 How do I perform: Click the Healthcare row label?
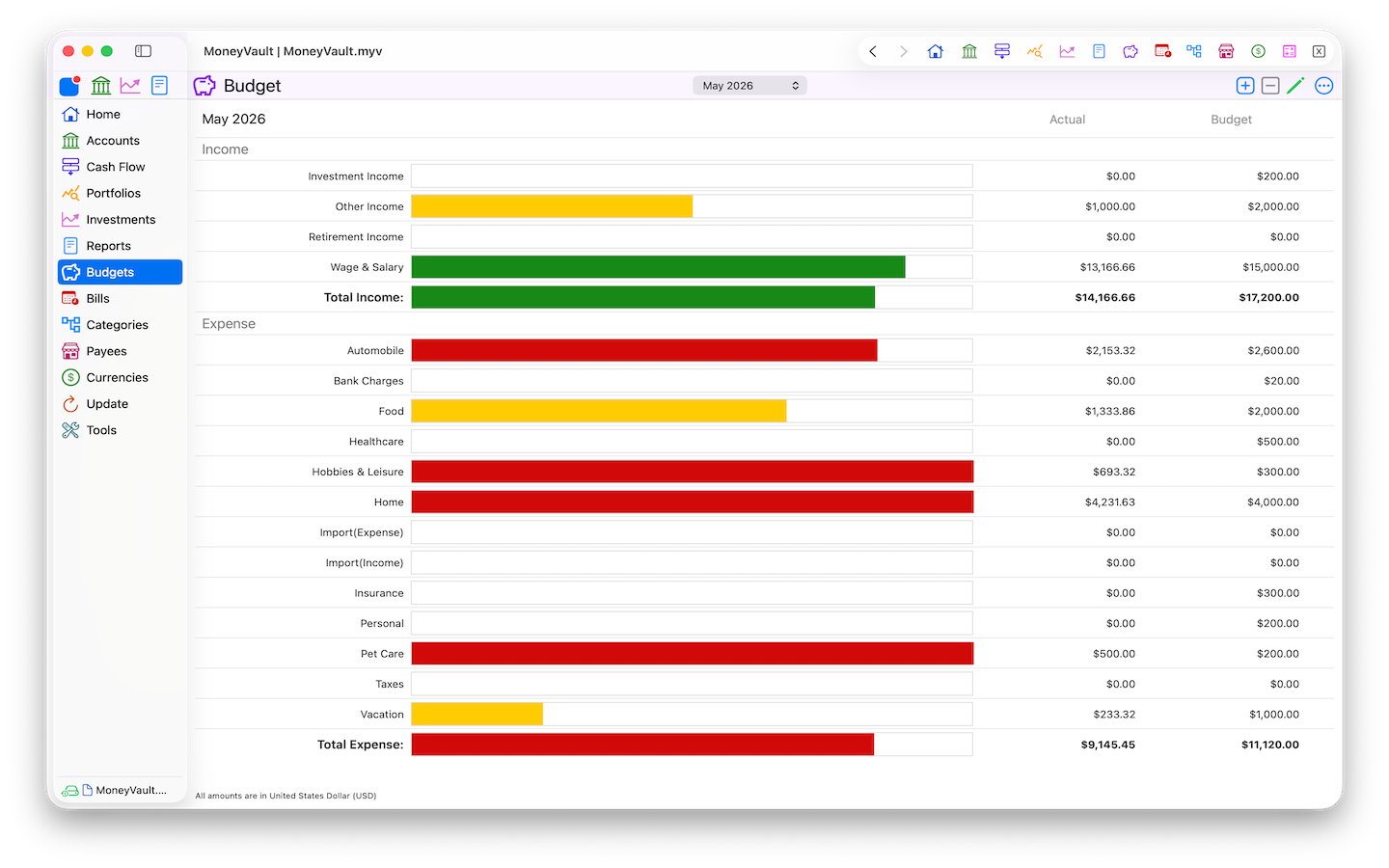[x=376, y=442]
